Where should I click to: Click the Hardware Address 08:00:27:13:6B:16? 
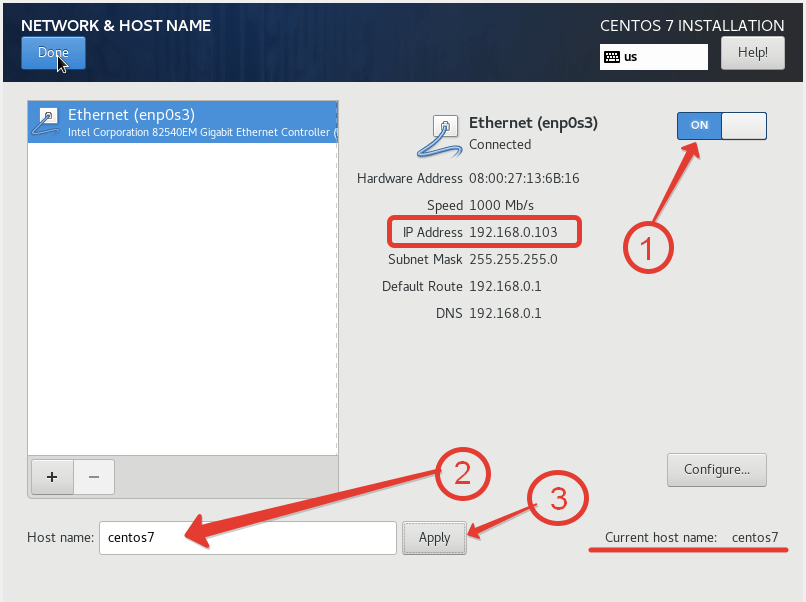(524, 178)
